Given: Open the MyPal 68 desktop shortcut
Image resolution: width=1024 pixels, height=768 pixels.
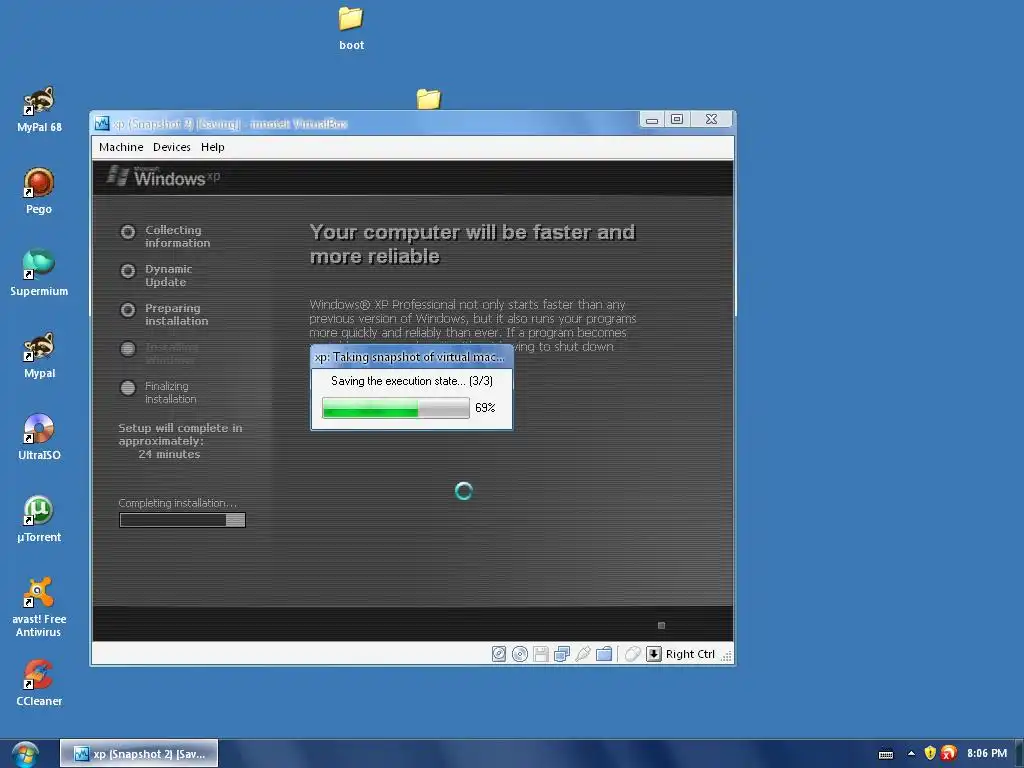Looking at the screenshot, I should (39, 109).
